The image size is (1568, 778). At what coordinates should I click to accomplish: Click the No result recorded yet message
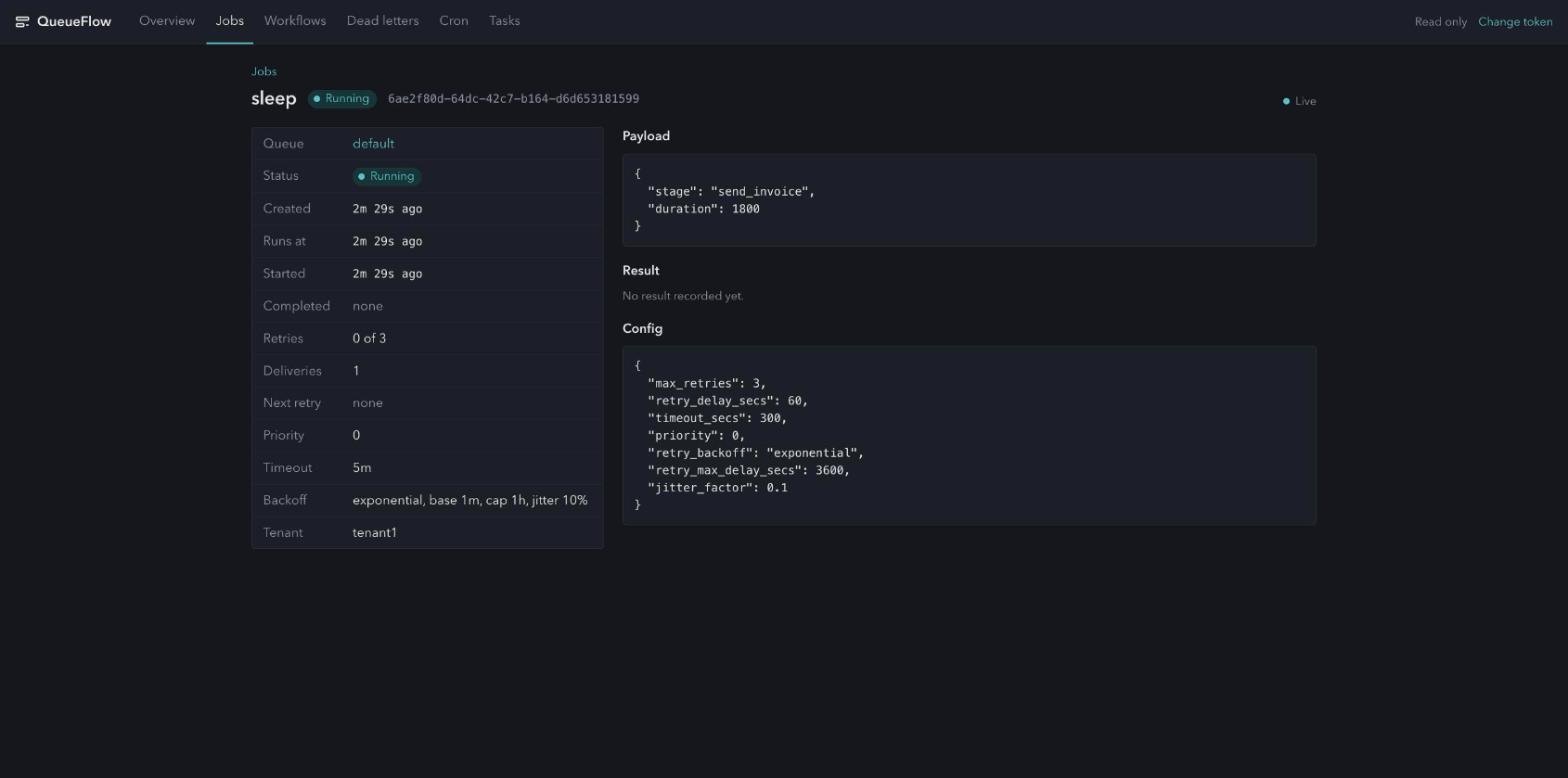(x=683, y=296)
